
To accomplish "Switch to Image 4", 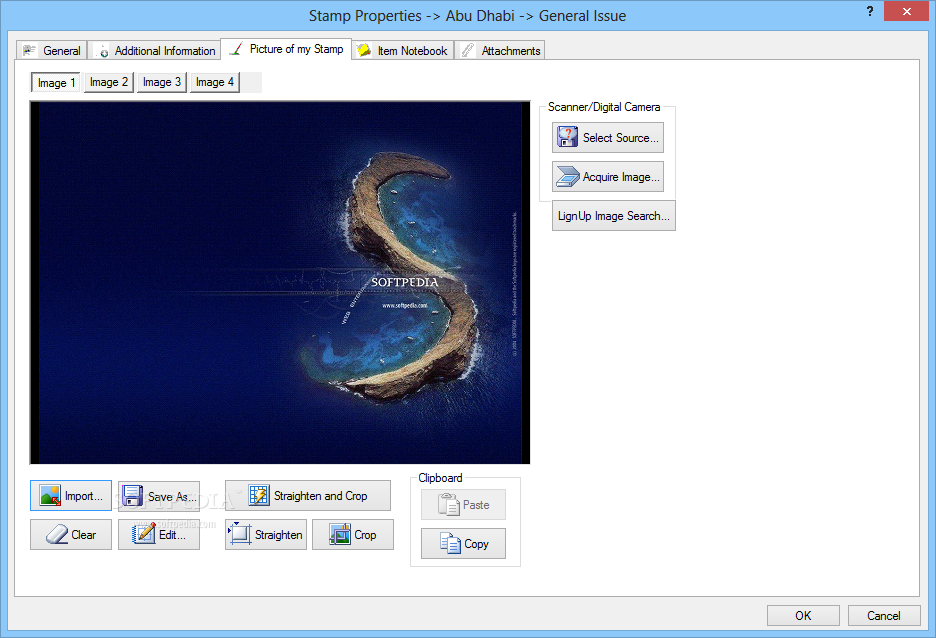I will [x=215, y=82].
